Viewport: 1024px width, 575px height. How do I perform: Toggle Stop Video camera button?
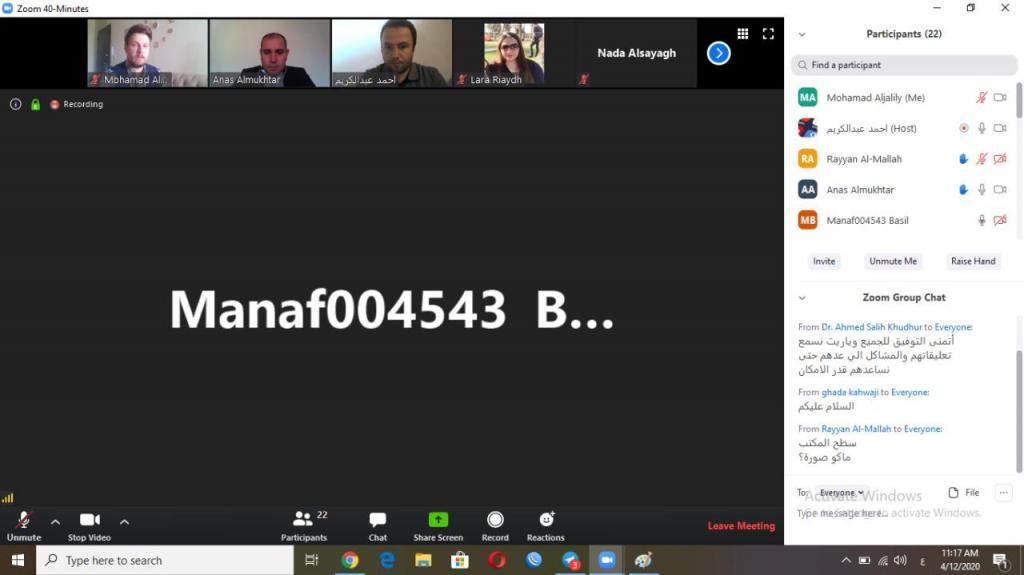[89, 520]
